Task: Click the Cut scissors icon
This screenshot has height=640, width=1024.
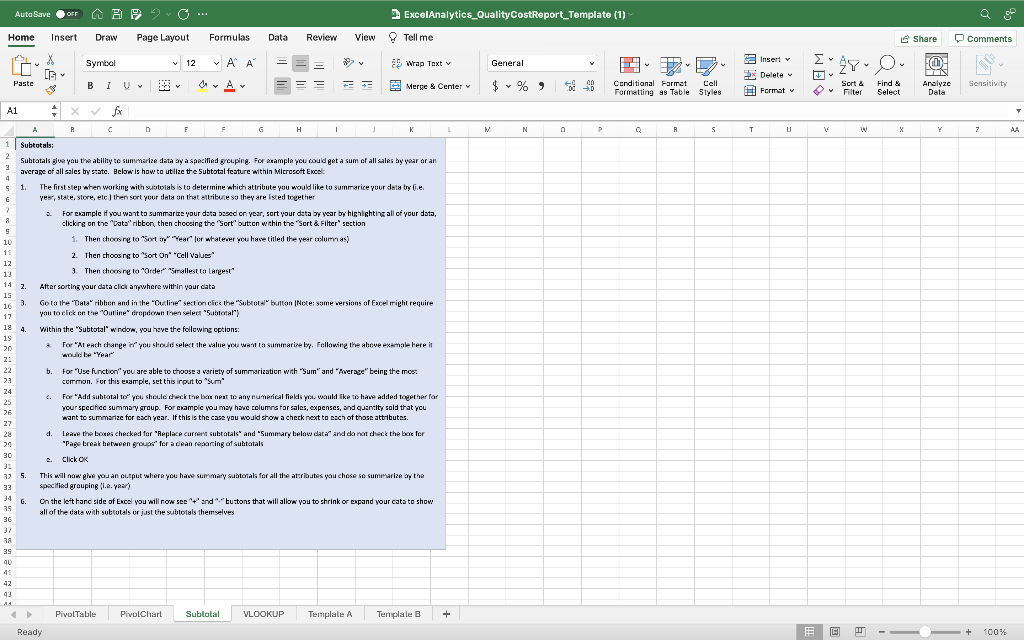Action: point(52,61)
